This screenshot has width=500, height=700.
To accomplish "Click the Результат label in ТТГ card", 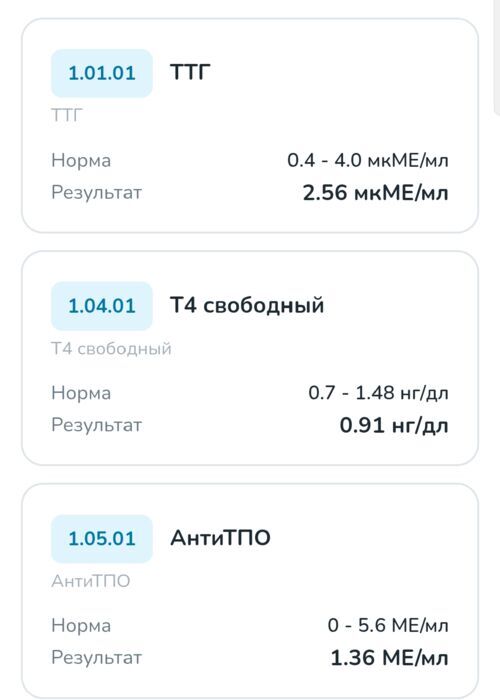I will click(x=96, y=193).
